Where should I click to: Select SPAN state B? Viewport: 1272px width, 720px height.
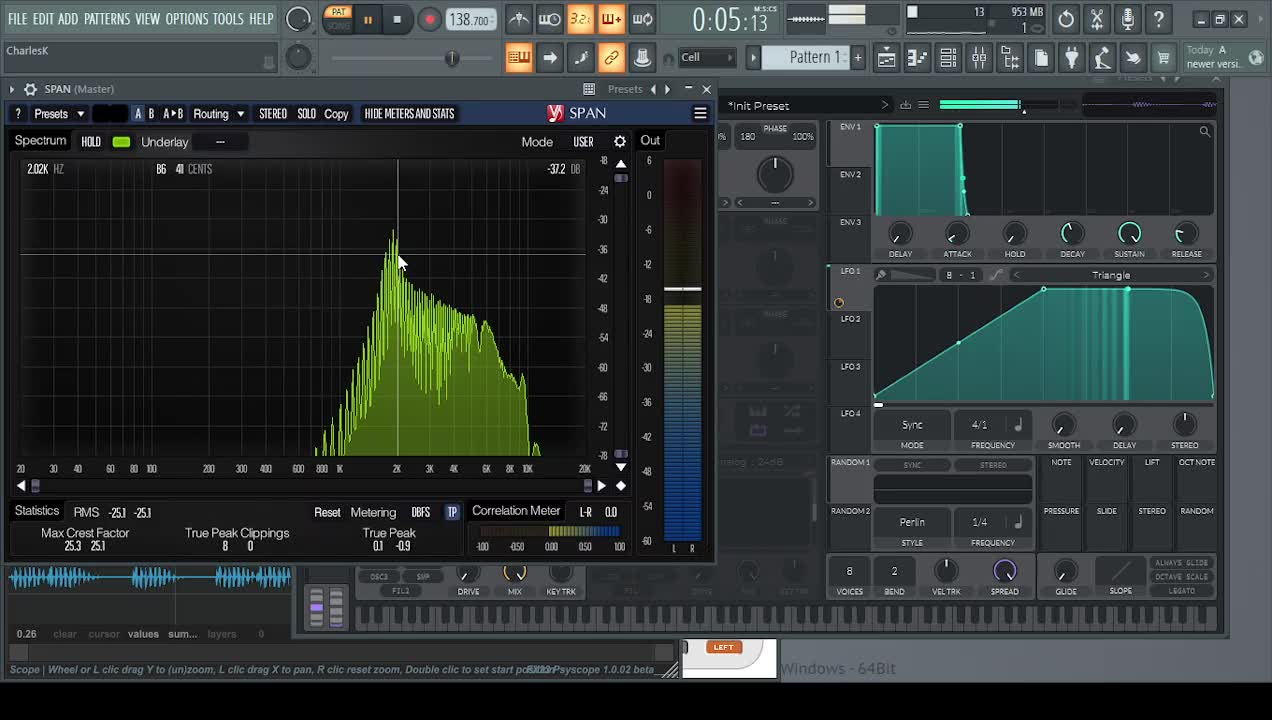[152, 114]
